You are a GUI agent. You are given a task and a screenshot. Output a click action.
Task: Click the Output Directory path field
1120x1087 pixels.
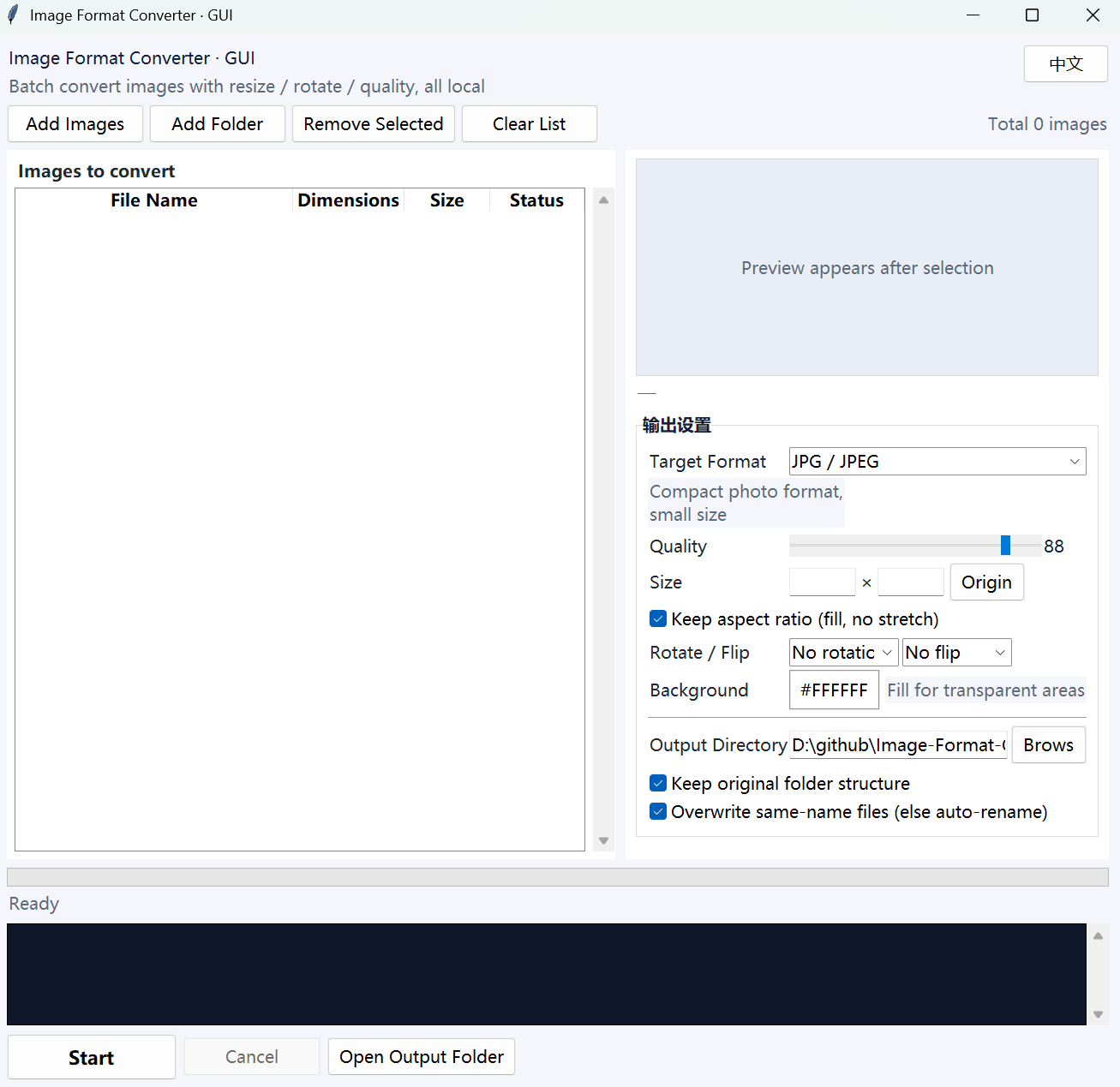(898, 745)
